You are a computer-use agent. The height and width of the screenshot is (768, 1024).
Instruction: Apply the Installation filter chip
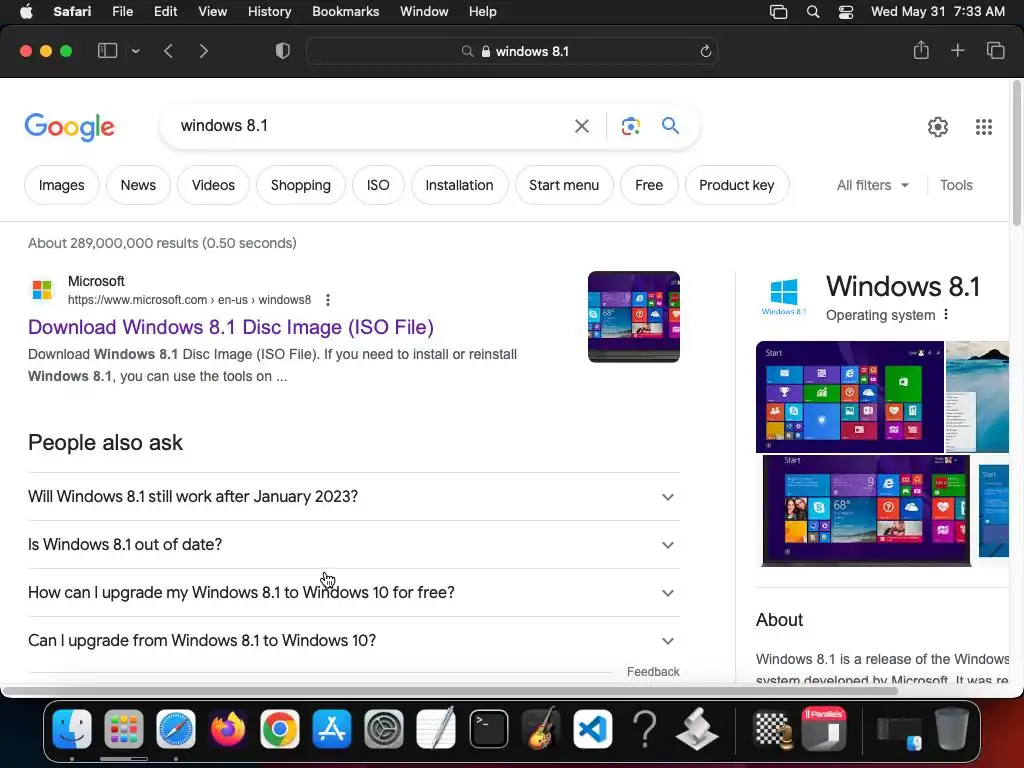[459, 185]
